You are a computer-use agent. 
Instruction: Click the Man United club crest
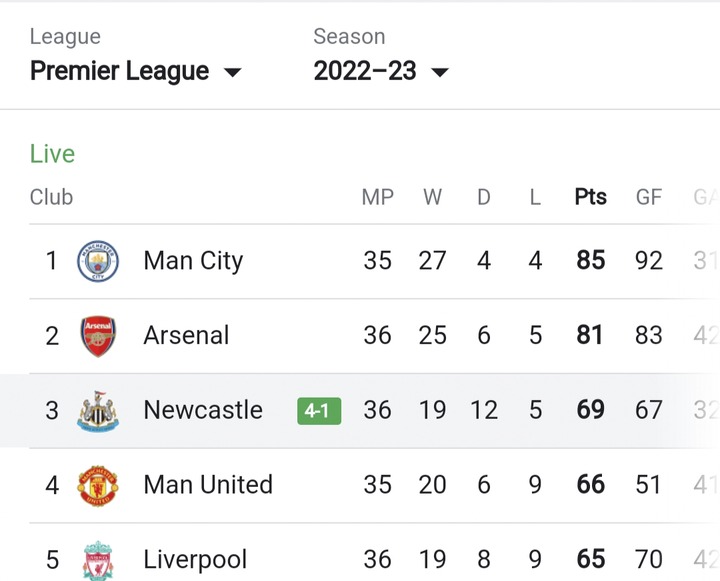click(x=98, y=485)
